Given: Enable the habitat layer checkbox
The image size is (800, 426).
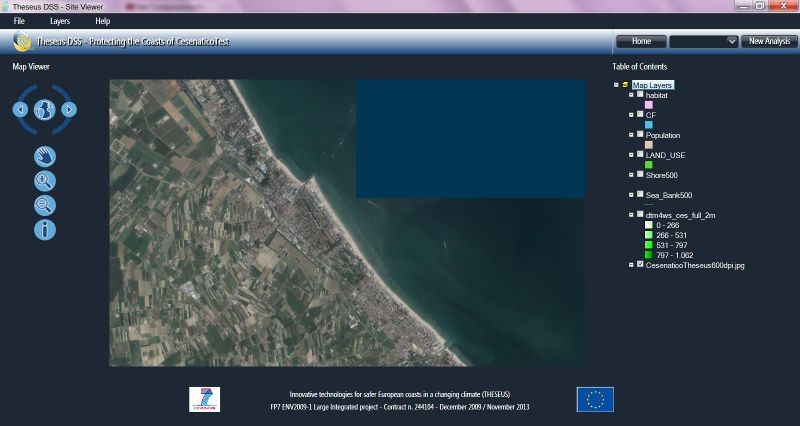Looking at the screenshot, I should point(640,95).
